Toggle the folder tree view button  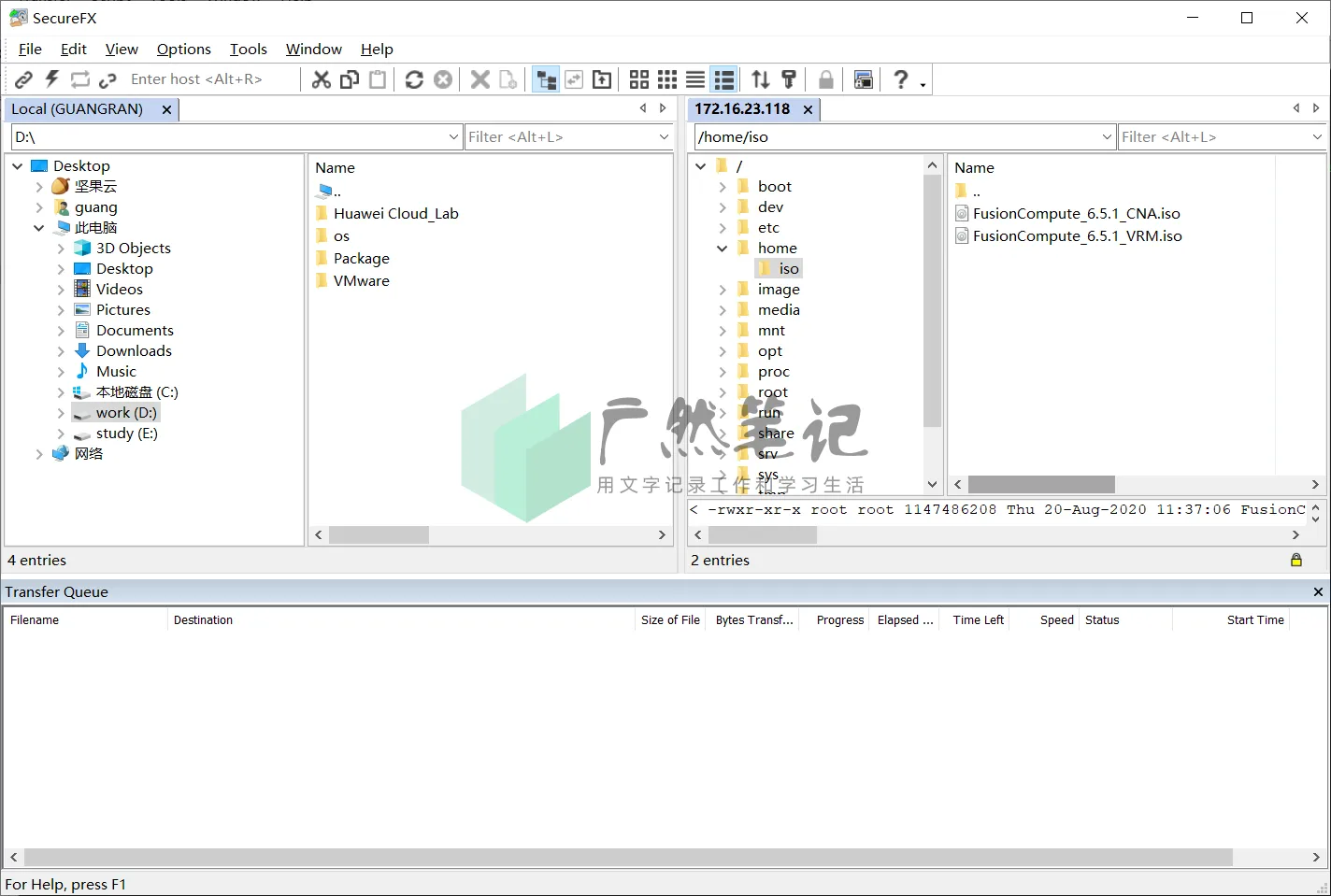point(546,79)
